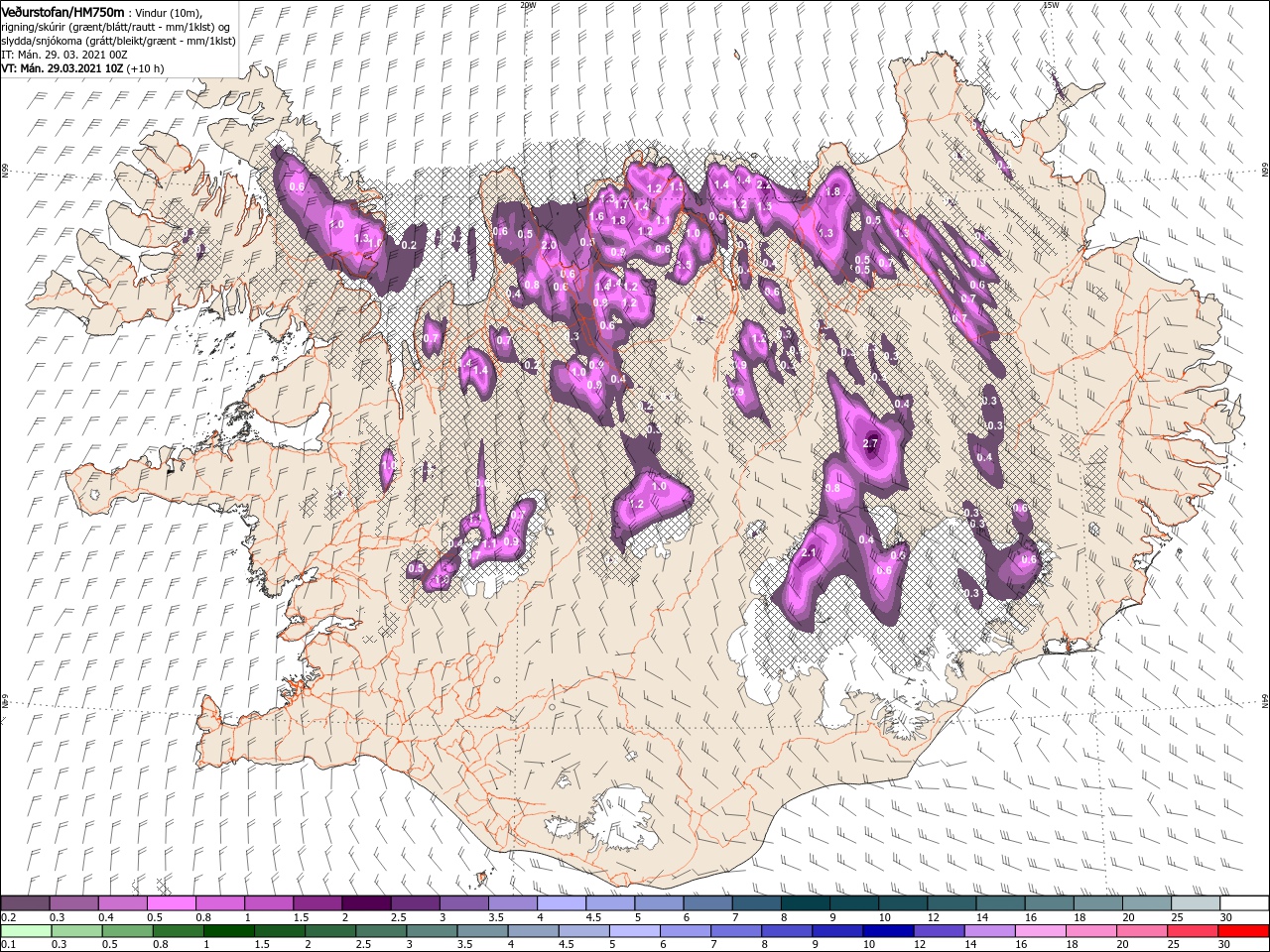Click the 2.2 snowfall value on the map
The image size is (1270, 952).
click(x=763, y=184)
